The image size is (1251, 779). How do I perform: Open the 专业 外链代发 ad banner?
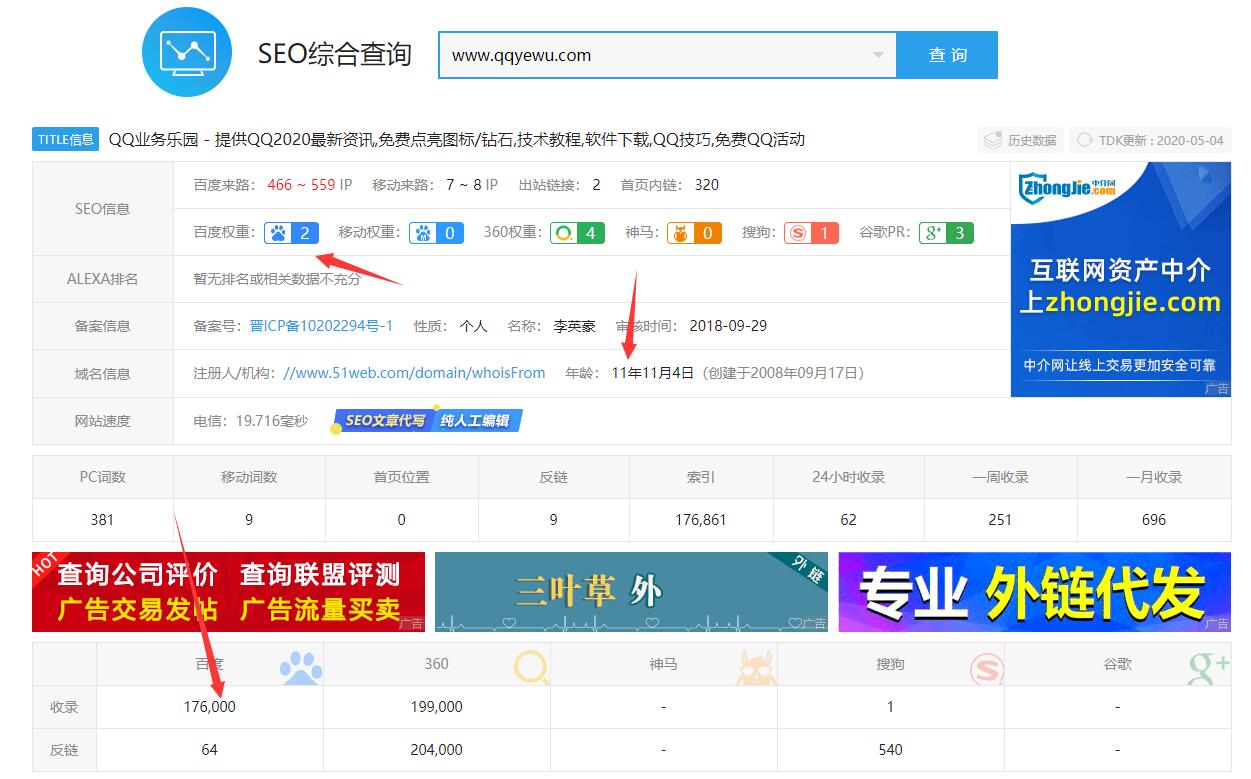tap(1035, 592)
